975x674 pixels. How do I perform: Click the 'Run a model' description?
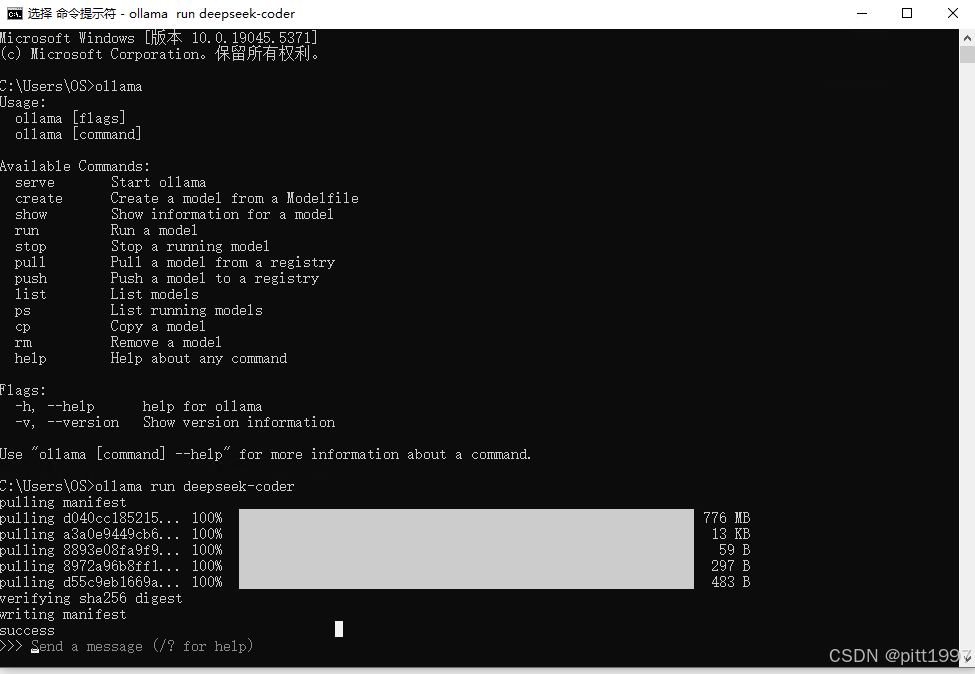coord(154,231)
